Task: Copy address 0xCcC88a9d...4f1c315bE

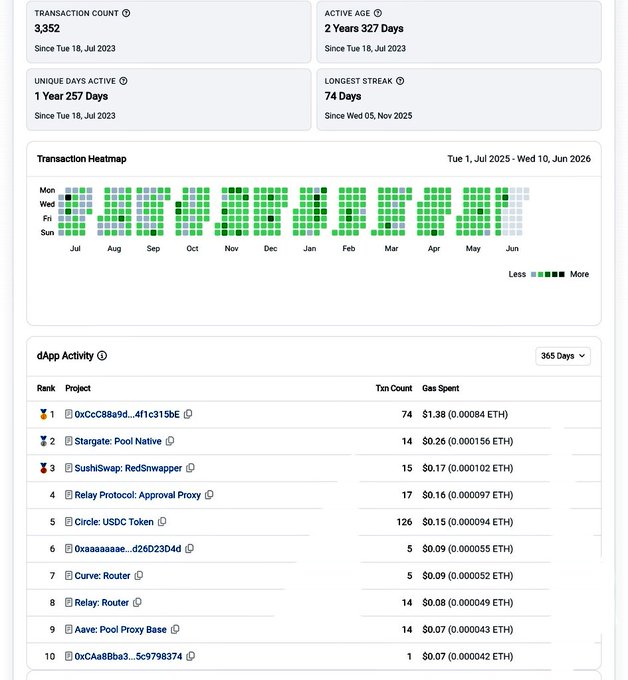Action: tap(188, 414)
